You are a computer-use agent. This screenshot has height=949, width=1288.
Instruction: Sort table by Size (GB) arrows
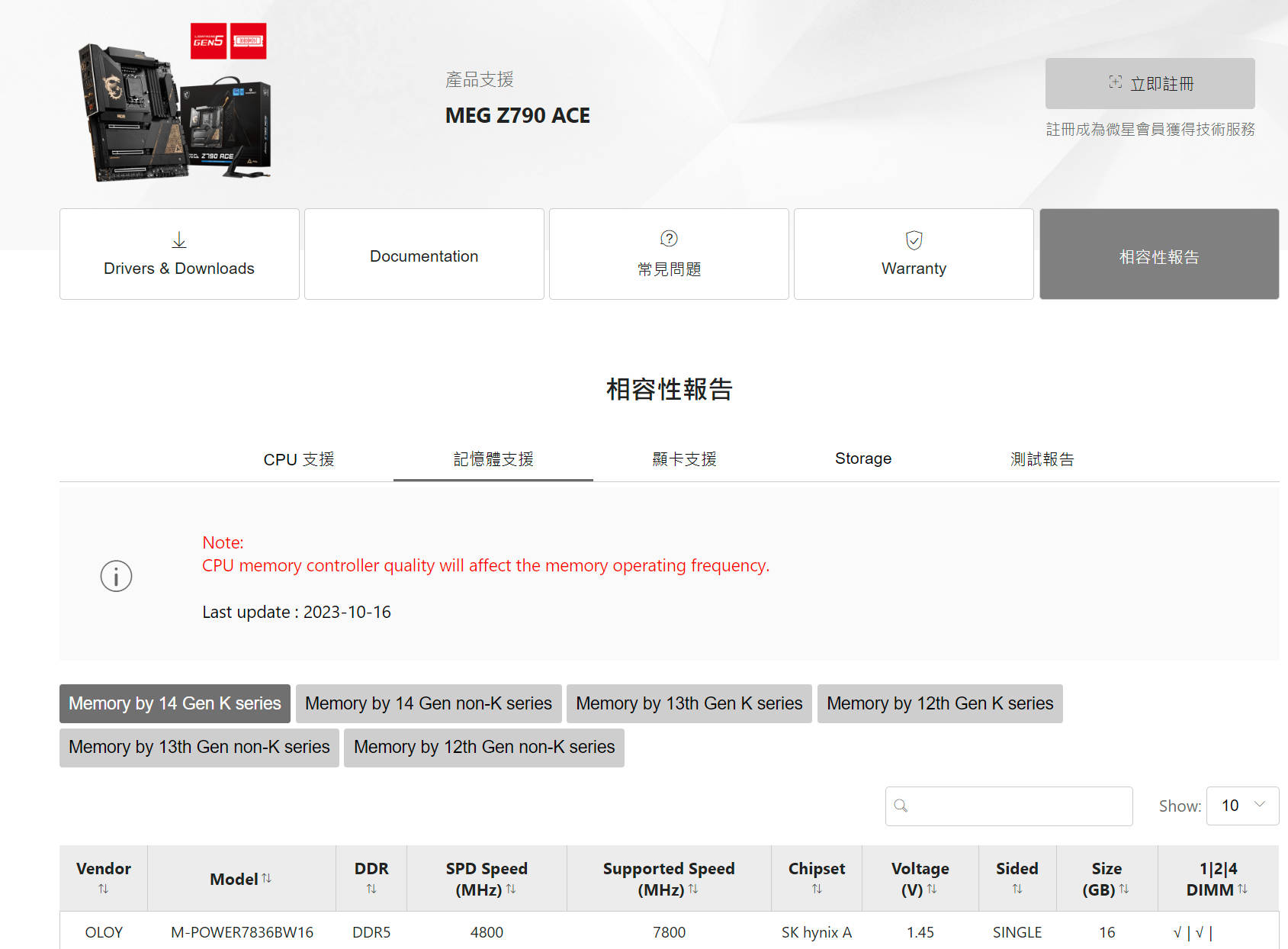click(1124, 889)
